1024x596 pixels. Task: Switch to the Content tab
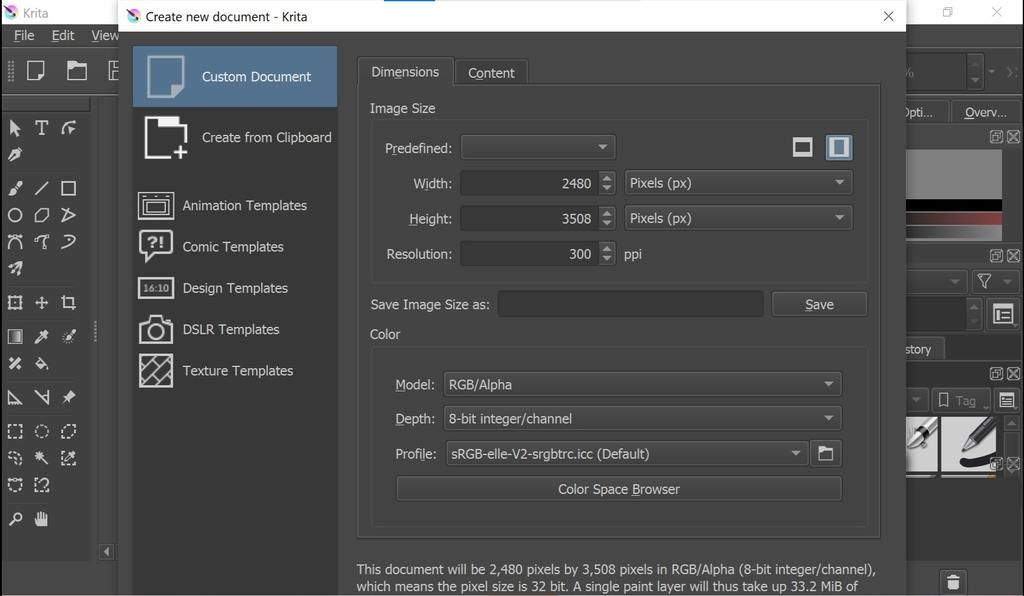pyautogui.click(x=491, y=73)
